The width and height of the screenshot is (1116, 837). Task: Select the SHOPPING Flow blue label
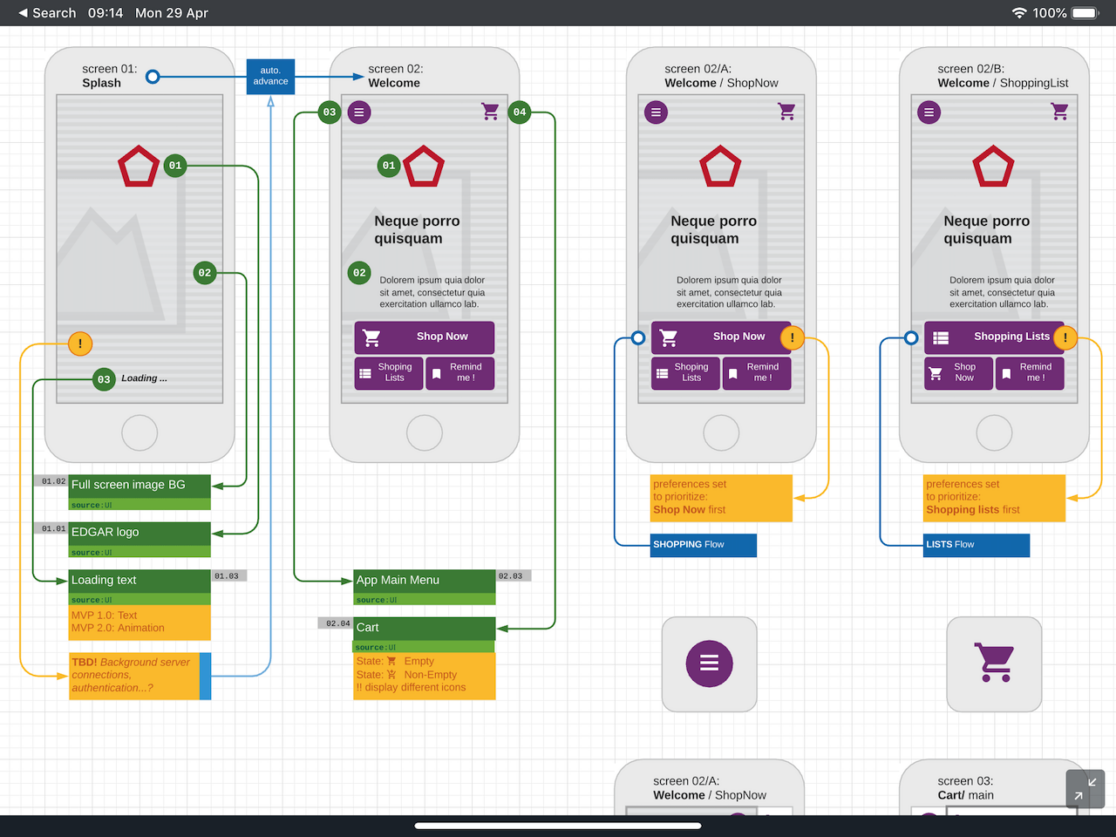click(703, 545)
